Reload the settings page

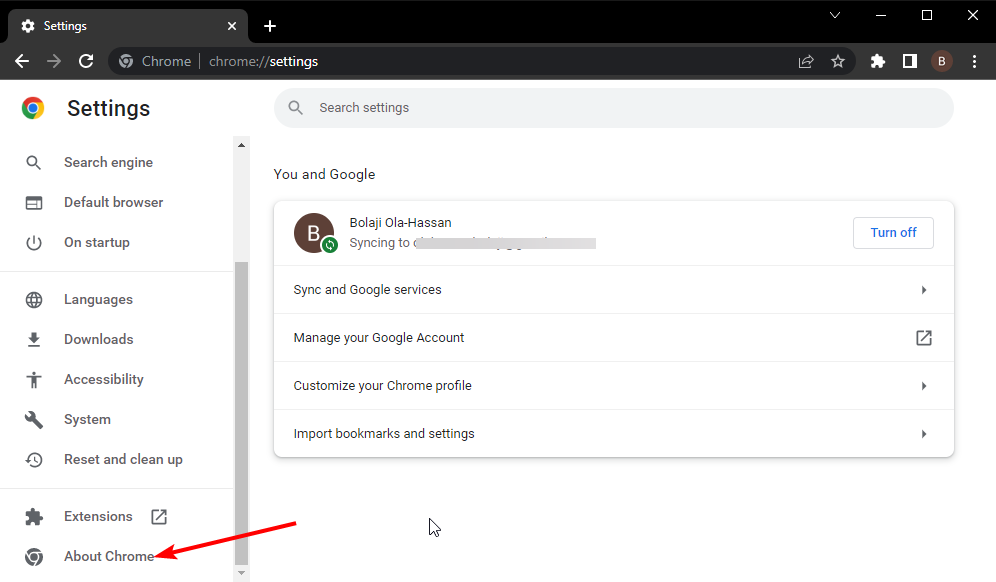point(86,61)
